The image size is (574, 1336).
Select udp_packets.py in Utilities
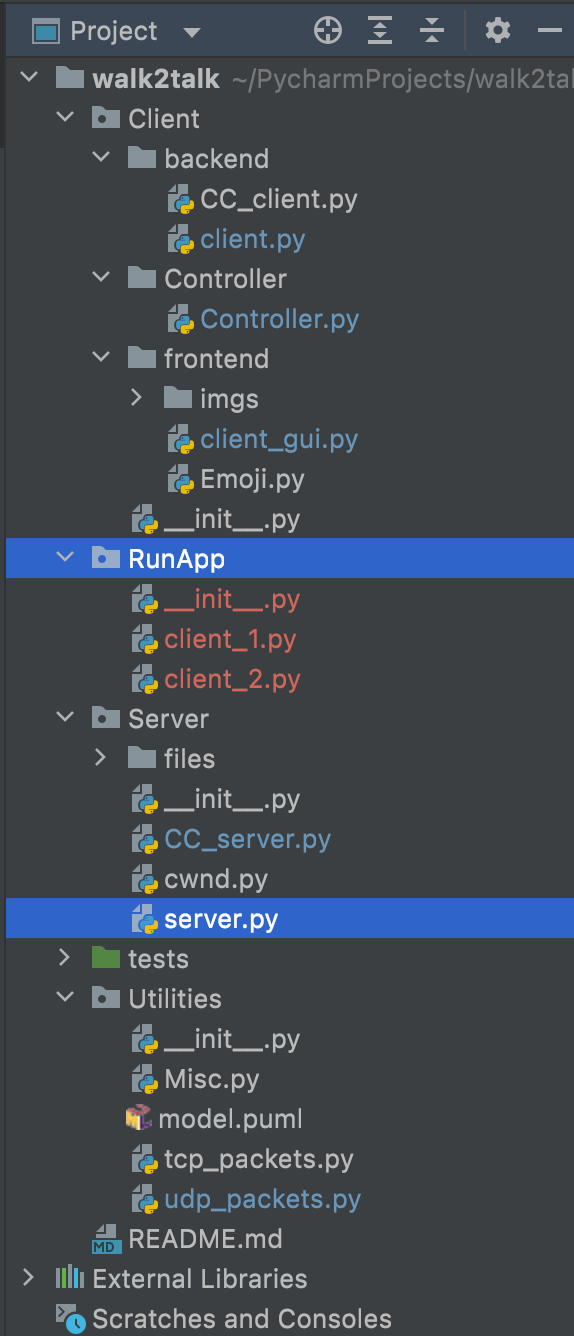click(263, 1199)
